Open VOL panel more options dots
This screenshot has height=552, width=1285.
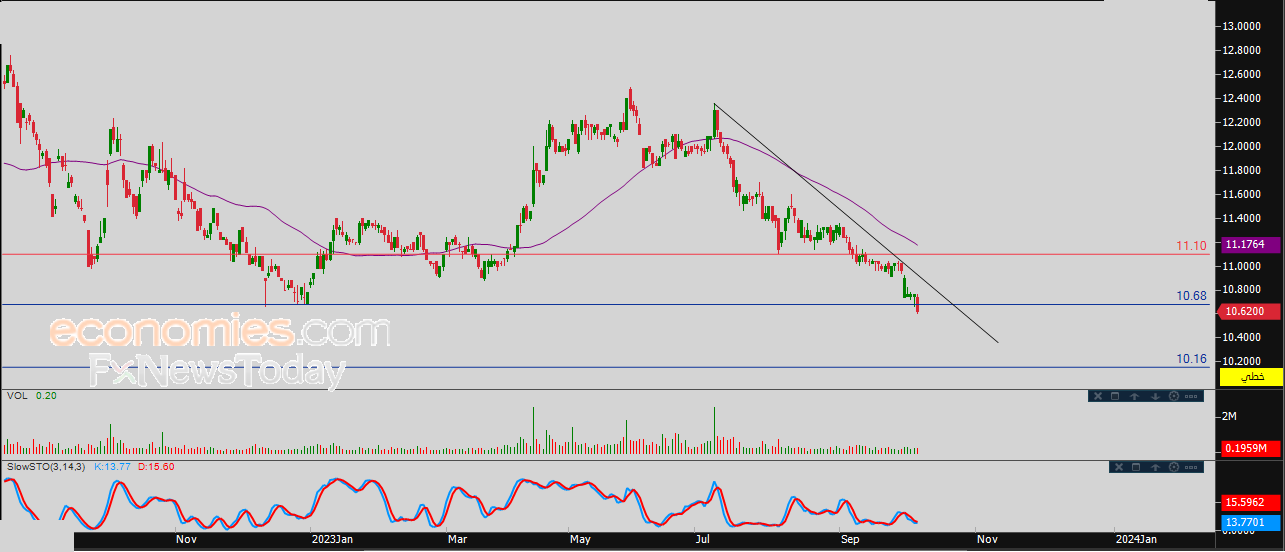point(1191,396)
